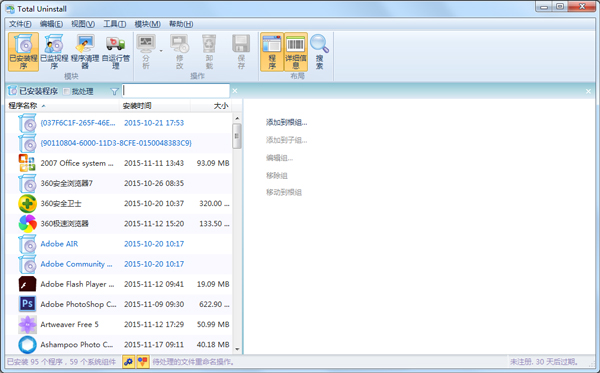Focus the program filter search box

(176, 91)
